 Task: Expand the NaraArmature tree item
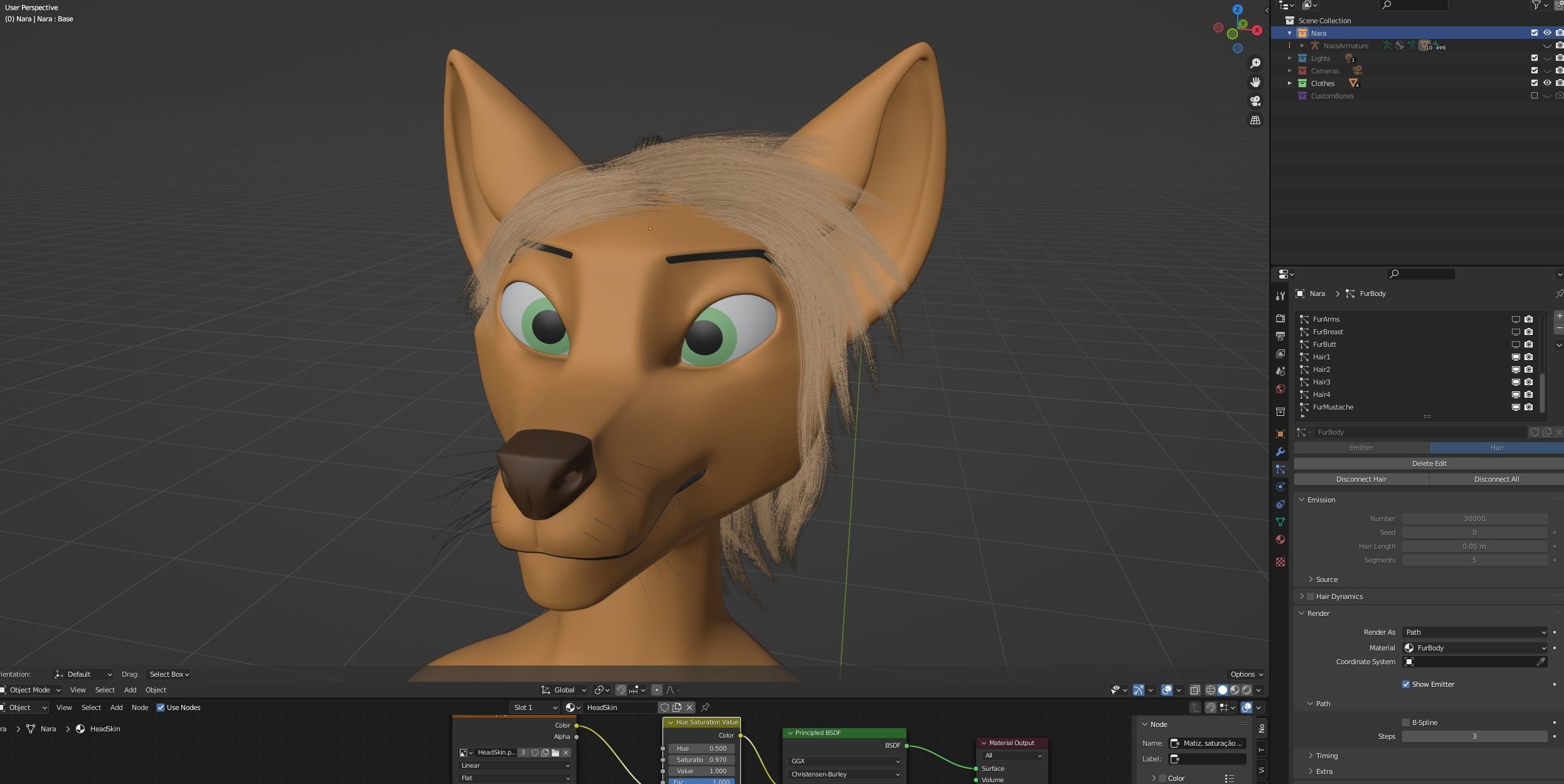click(x=1302, y=46)
